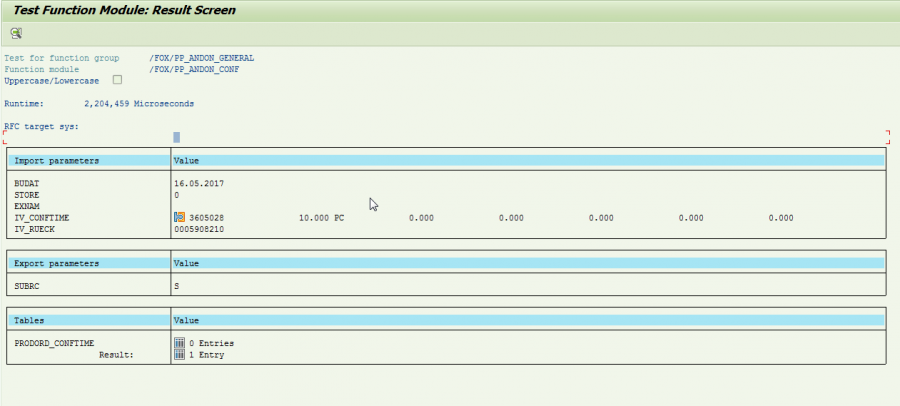Click the display/magnifier toolbar icon
The image size is (900, 406).
tap(16, 32)
